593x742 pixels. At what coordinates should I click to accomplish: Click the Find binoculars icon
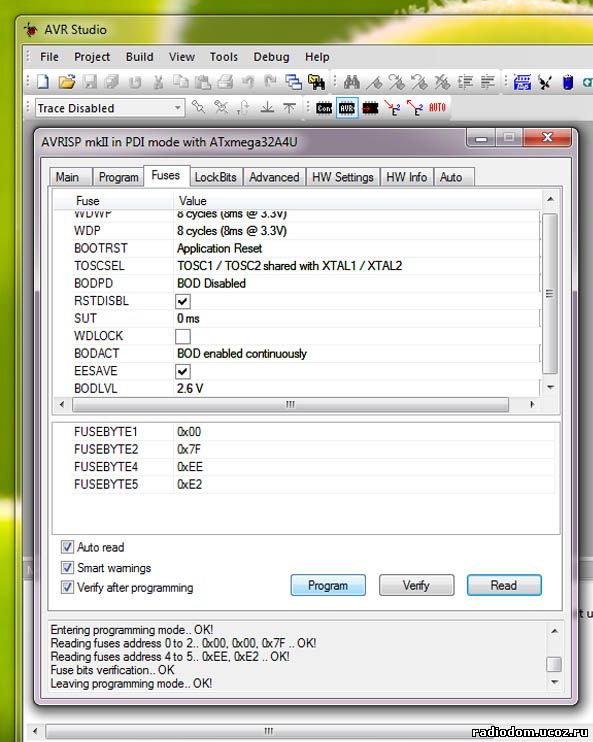click(x=352, y=82)
